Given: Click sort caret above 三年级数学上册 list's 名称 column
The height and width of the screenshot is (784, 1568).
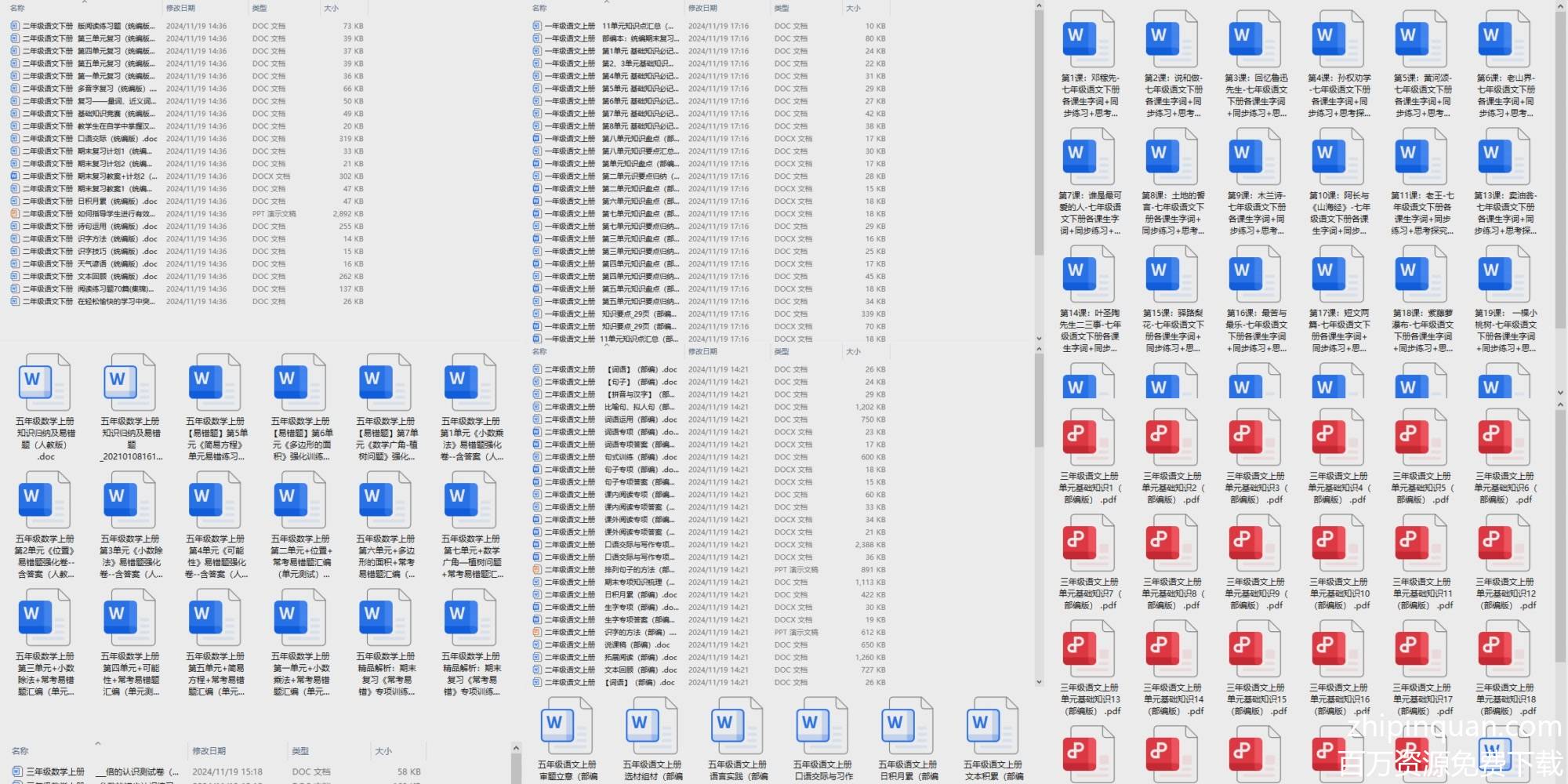Looking at the screenshot, I should (98, 743).
